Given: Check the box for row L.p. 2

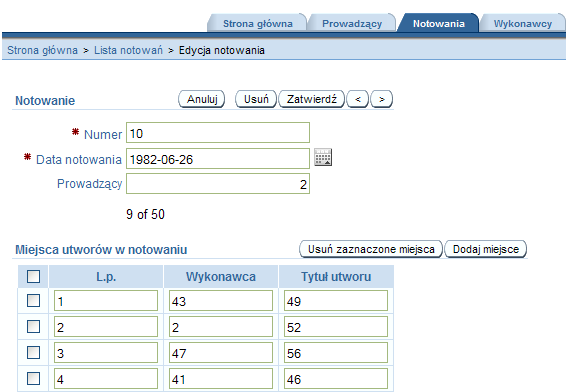Looking at the screenshot, I should pyautogui.click(x=33, y=326).
